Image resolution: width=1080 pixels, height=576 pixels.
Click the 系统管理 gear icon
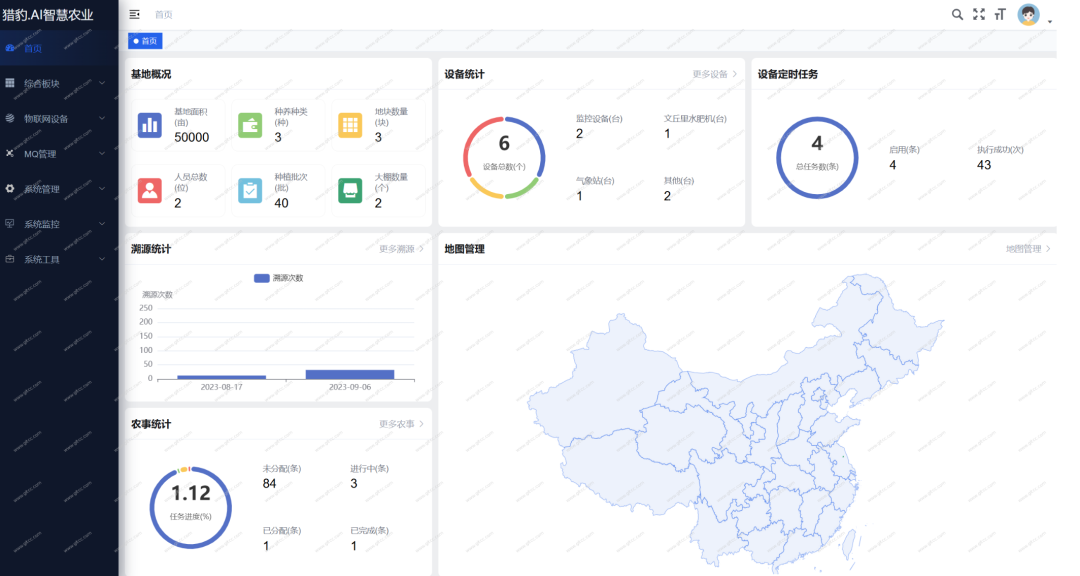(x=10, y=189)
